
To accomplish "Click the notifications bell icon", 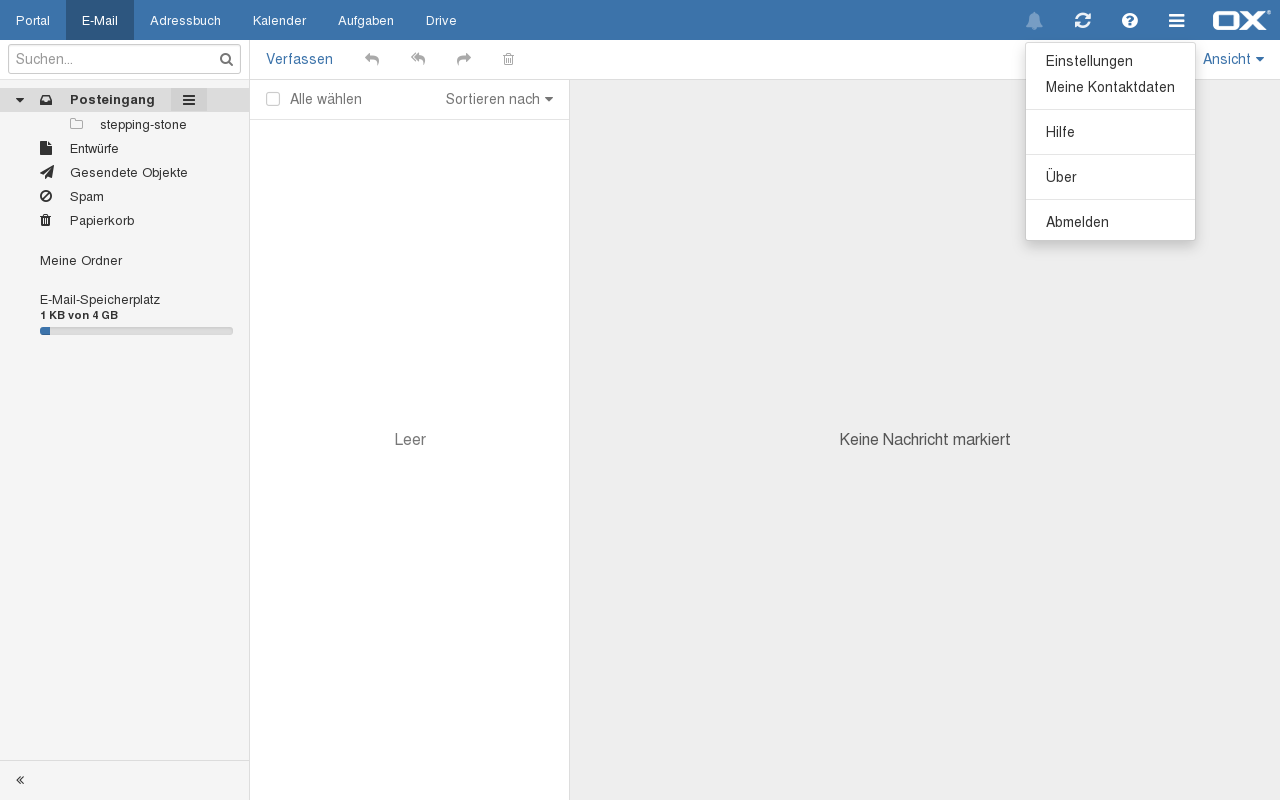I will (1034, 21).
